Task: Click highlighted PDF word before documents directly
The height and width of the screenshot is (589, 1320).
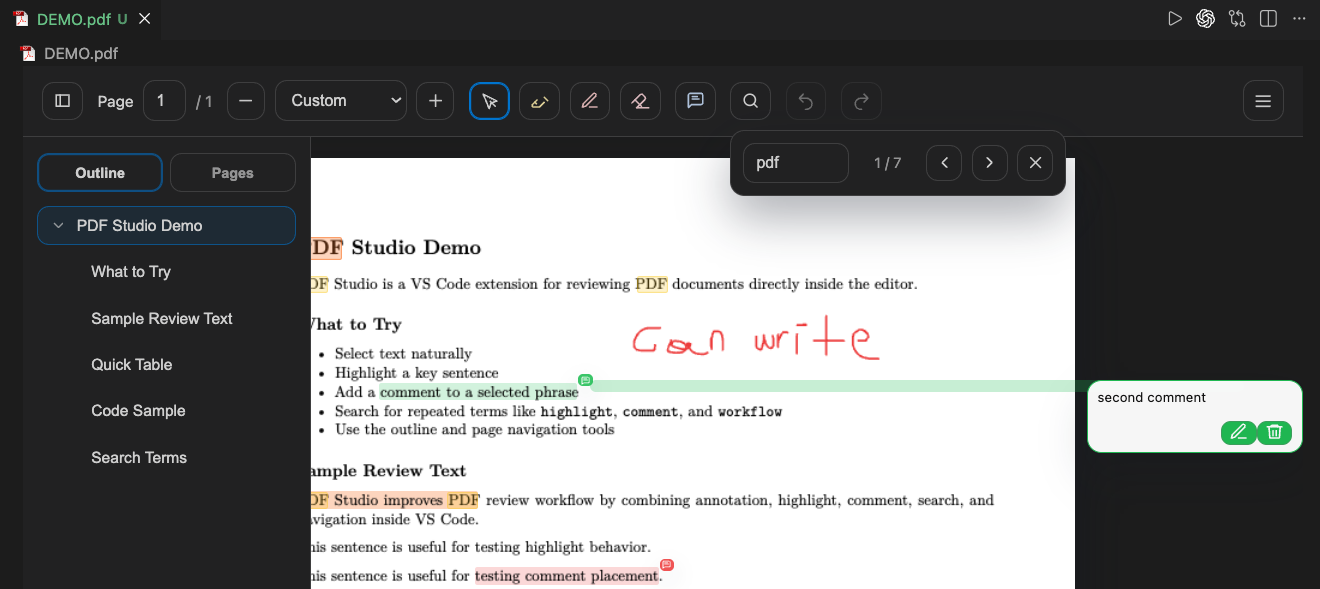Action: (x=651, y=284)
